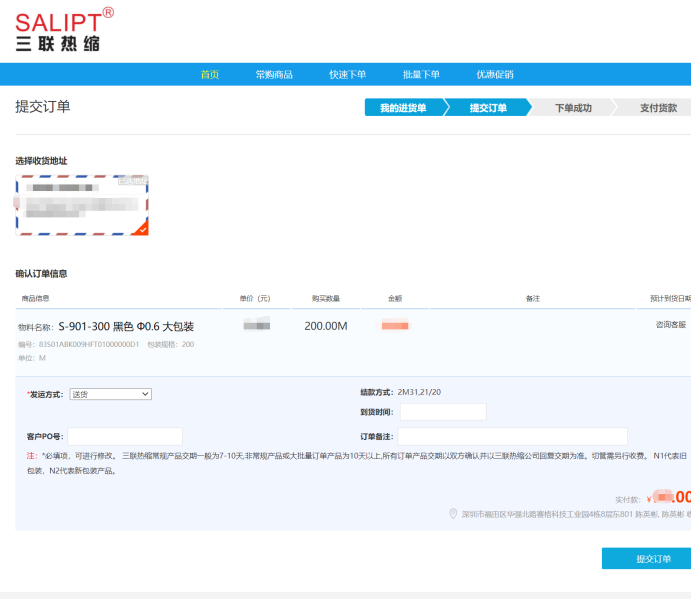This screenshot has width=691, height=599.
Task: Open the 优惠促销 promotions menu
Action: [495, 75]
